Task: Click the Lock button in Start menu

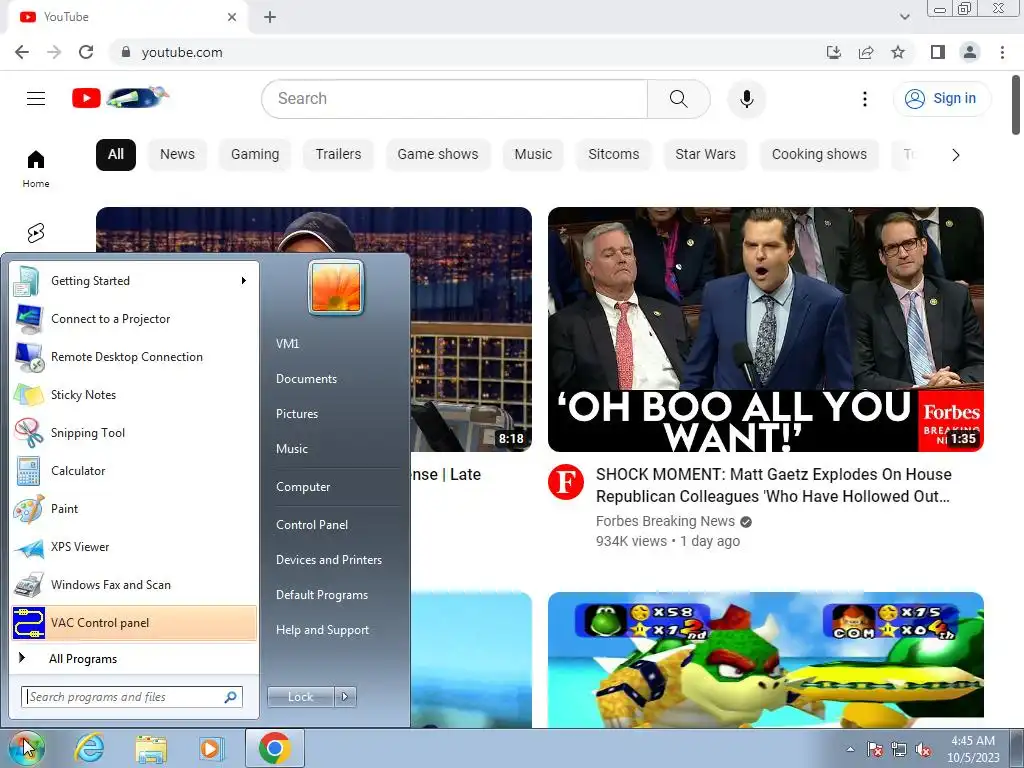Action: coord(300,697)
